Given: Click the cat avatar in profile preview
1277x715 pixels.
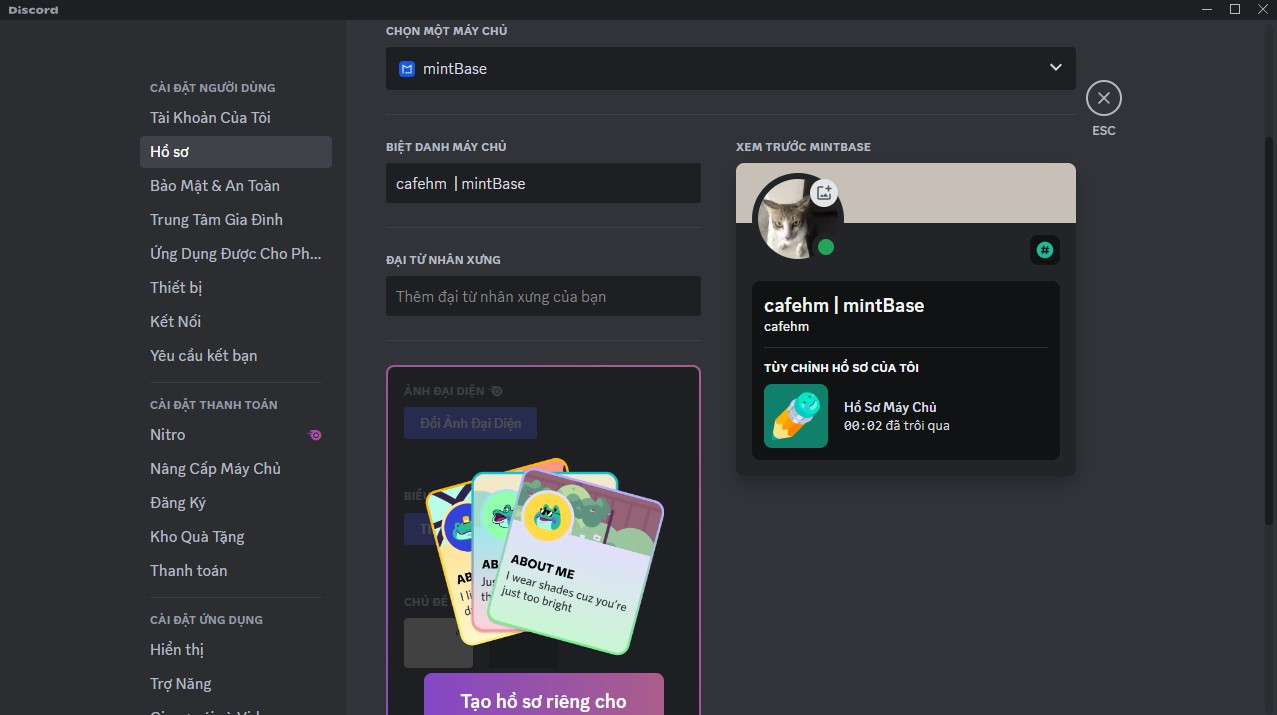Looking at the screenshot, I should click(x=797, y=221).
